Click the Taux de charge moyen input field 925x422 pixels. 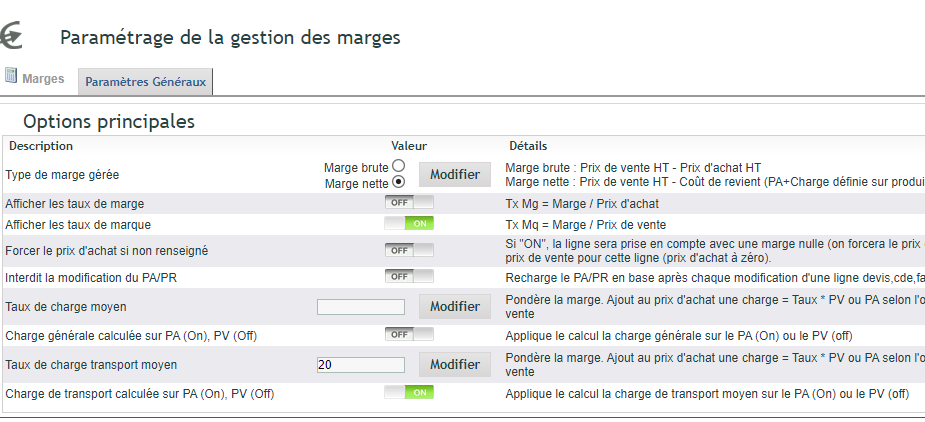point(361,307)
